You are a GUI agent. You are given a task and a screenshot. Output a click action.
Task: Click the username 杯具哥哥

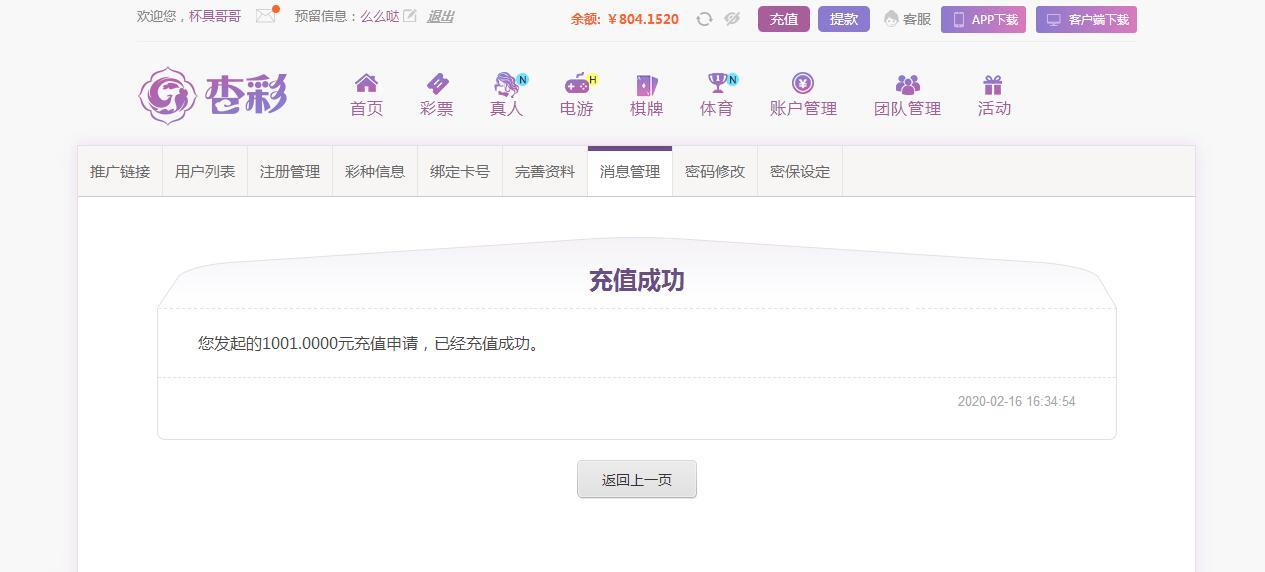point(215,16)
